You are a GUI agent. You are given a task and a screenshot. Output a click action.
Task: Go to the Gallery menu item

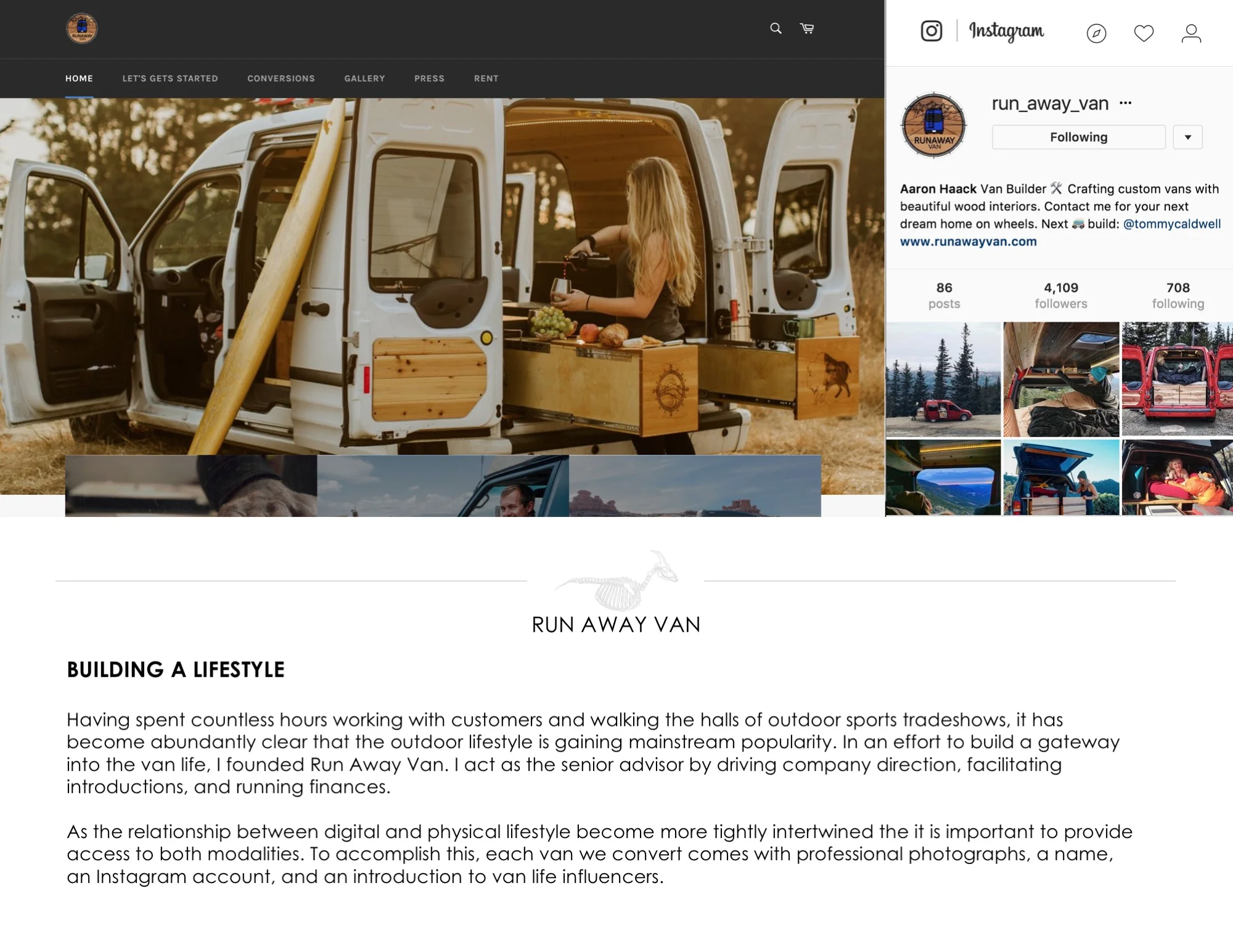click(364, 78)
